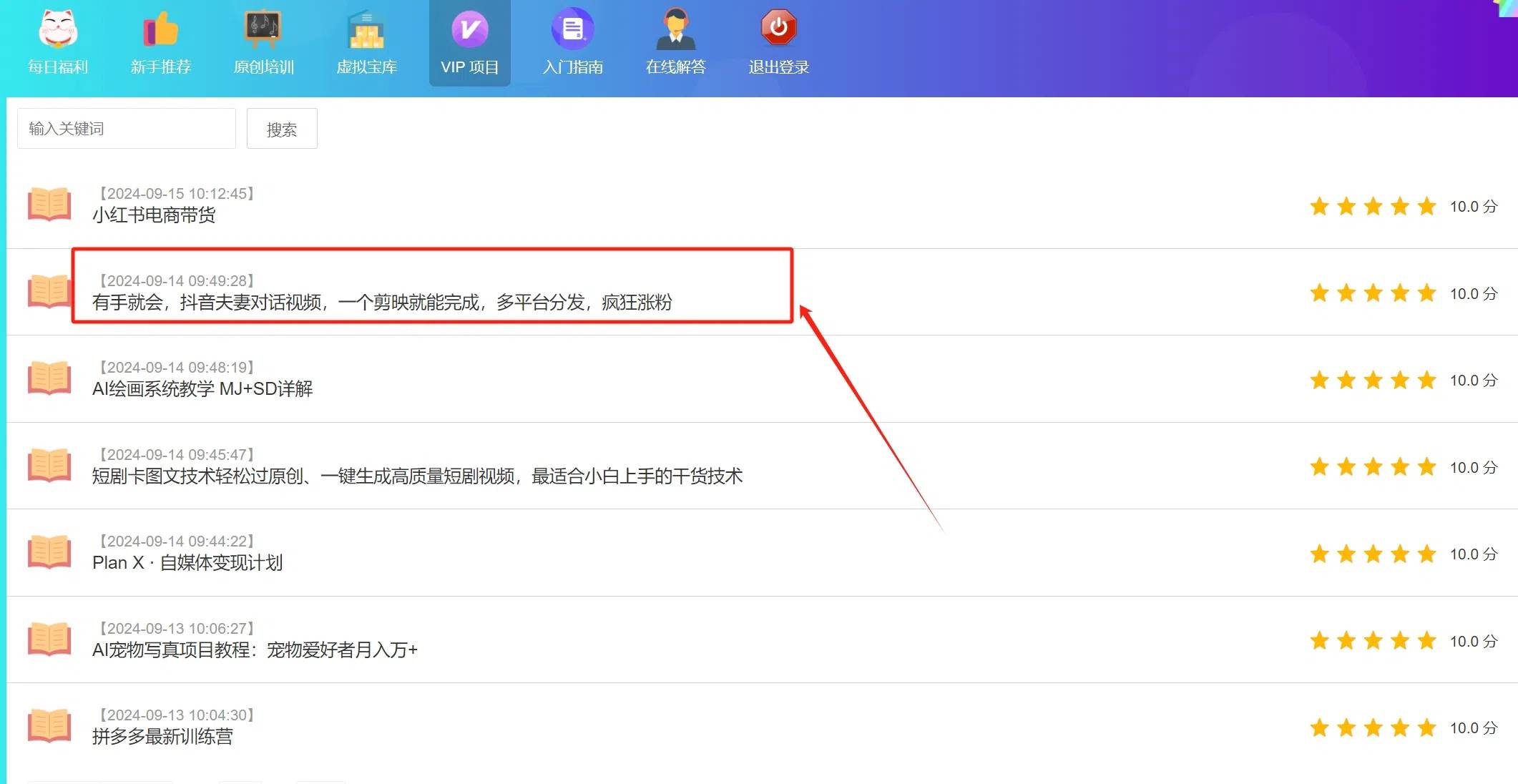
Task: Open the 原创培训 blackboard icon
Action: pos(263,29)
